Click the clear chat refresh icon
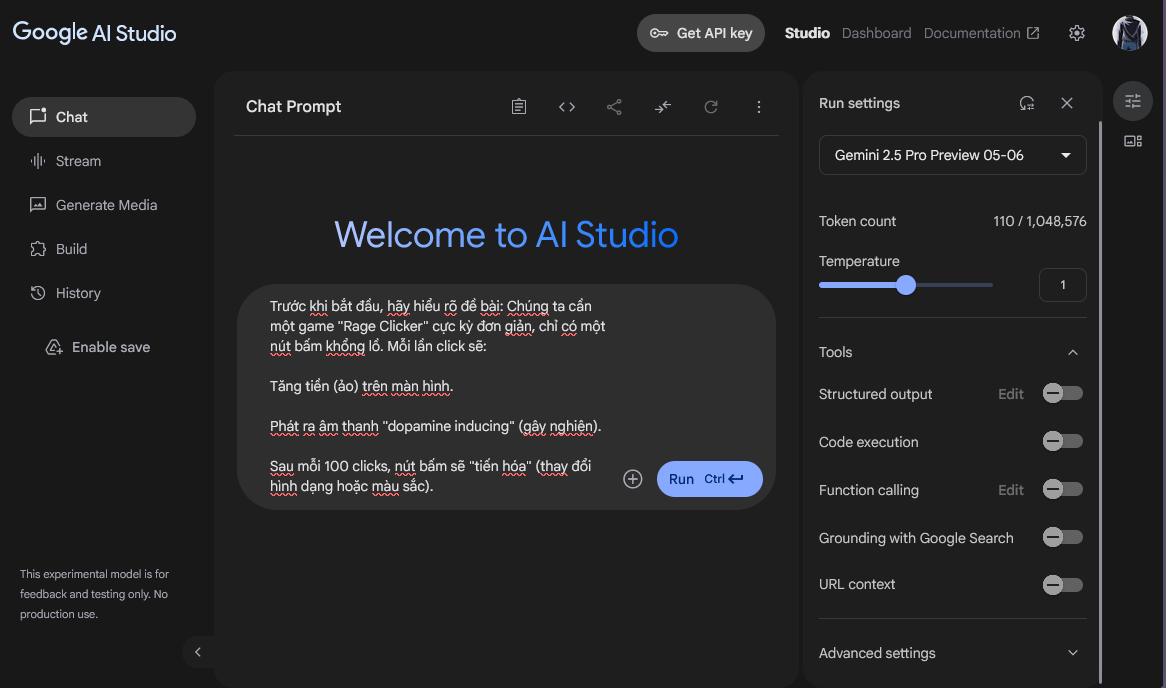 [x=711, y=106]
